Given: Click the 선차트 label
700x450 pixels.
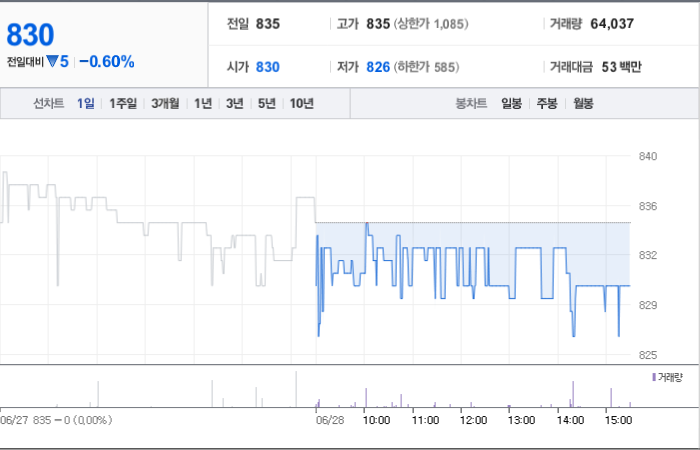Looking at the screenshot, I should click(x=49, y=104).
